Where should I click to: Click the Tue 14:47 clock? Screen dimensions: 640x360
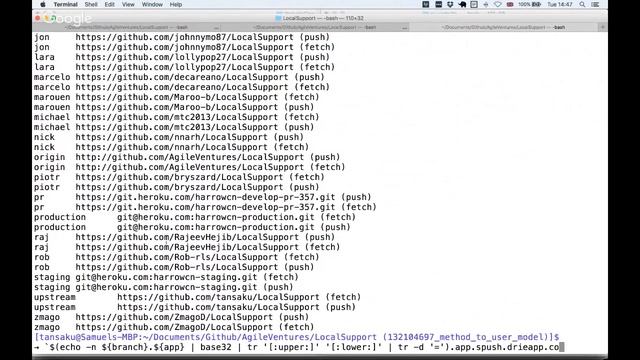pos(560,4)
